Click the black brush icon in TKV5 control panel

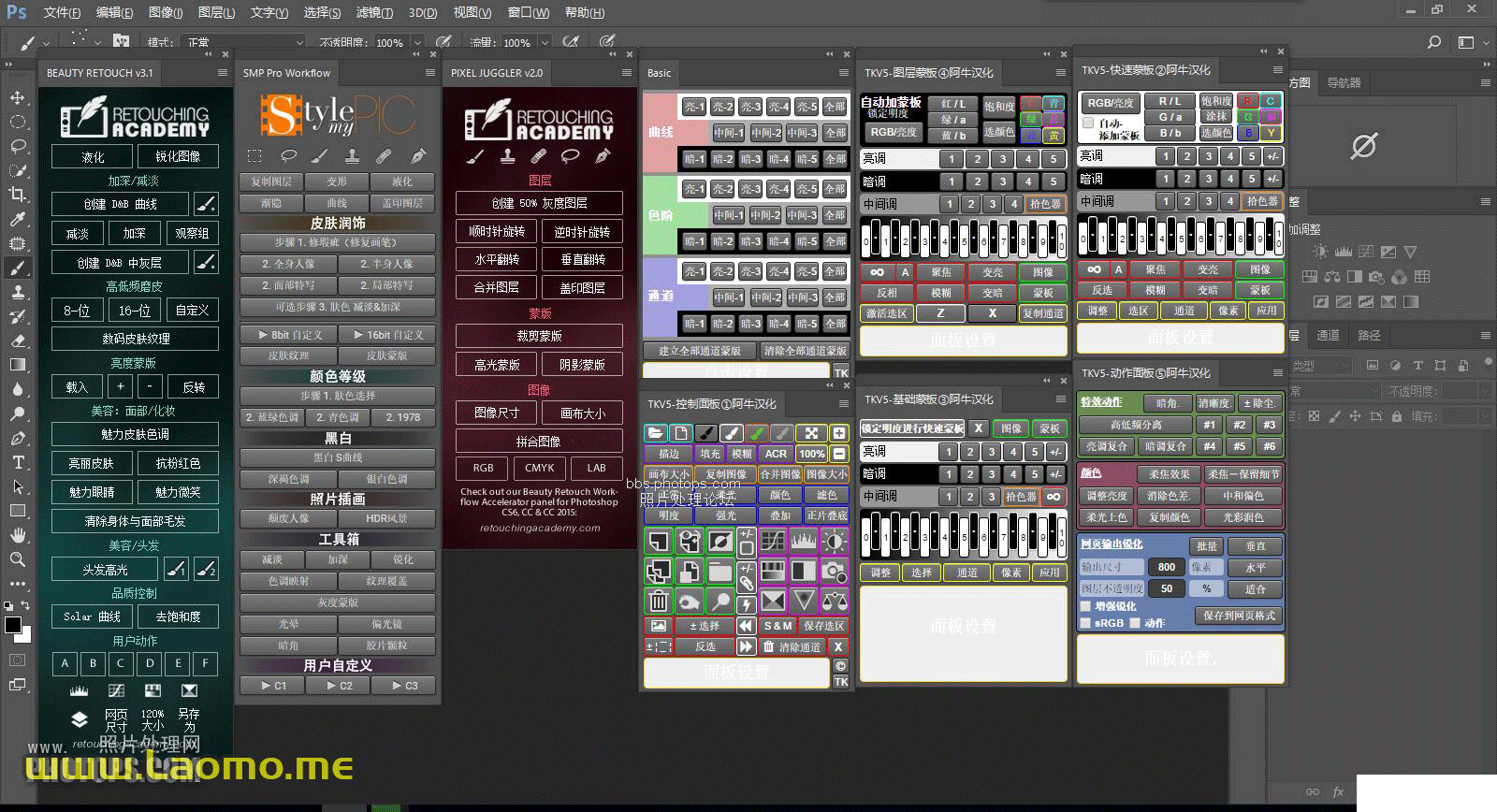pos(706,432)
